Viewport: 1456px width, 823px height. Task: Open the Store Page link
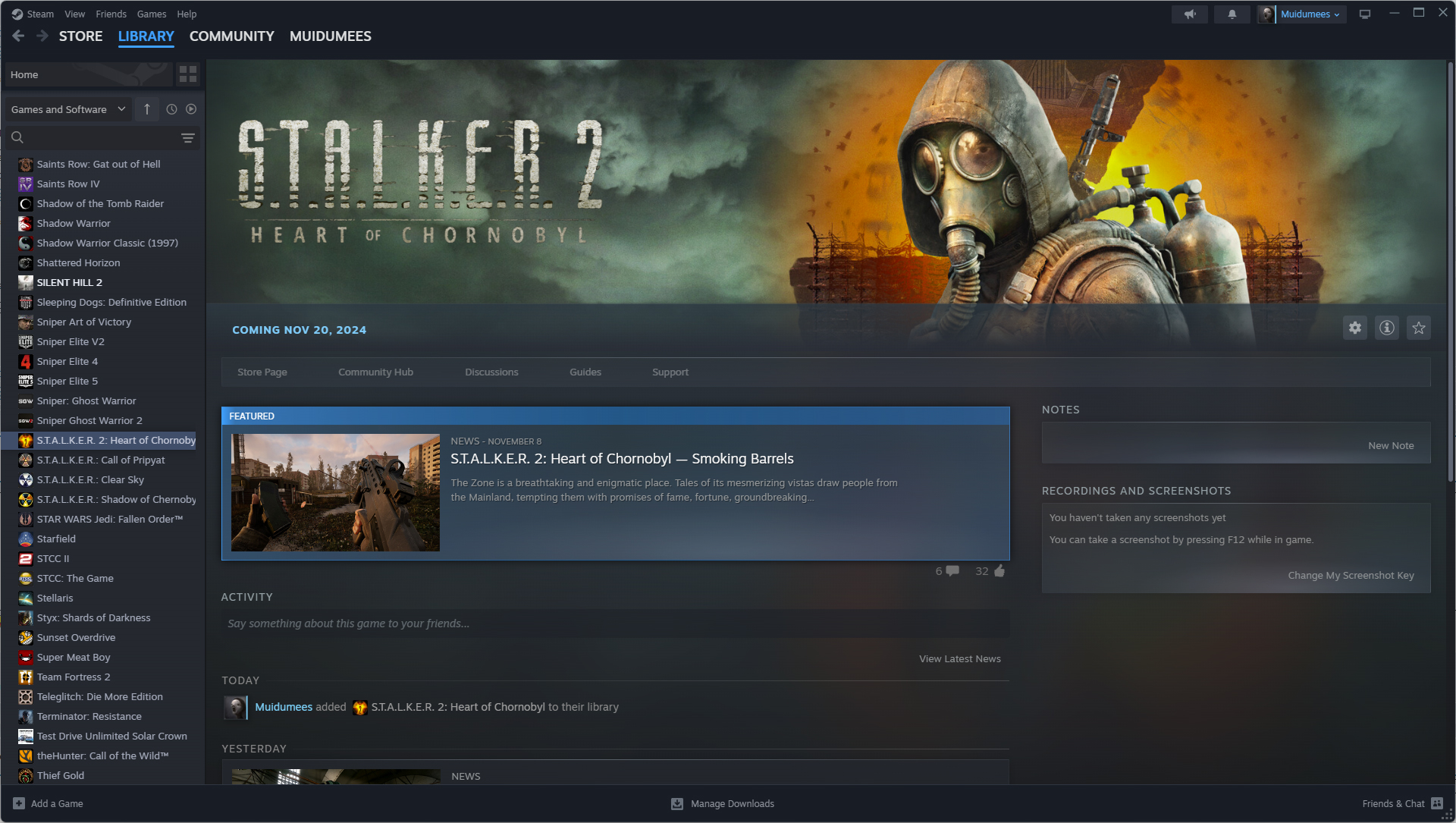262,372
